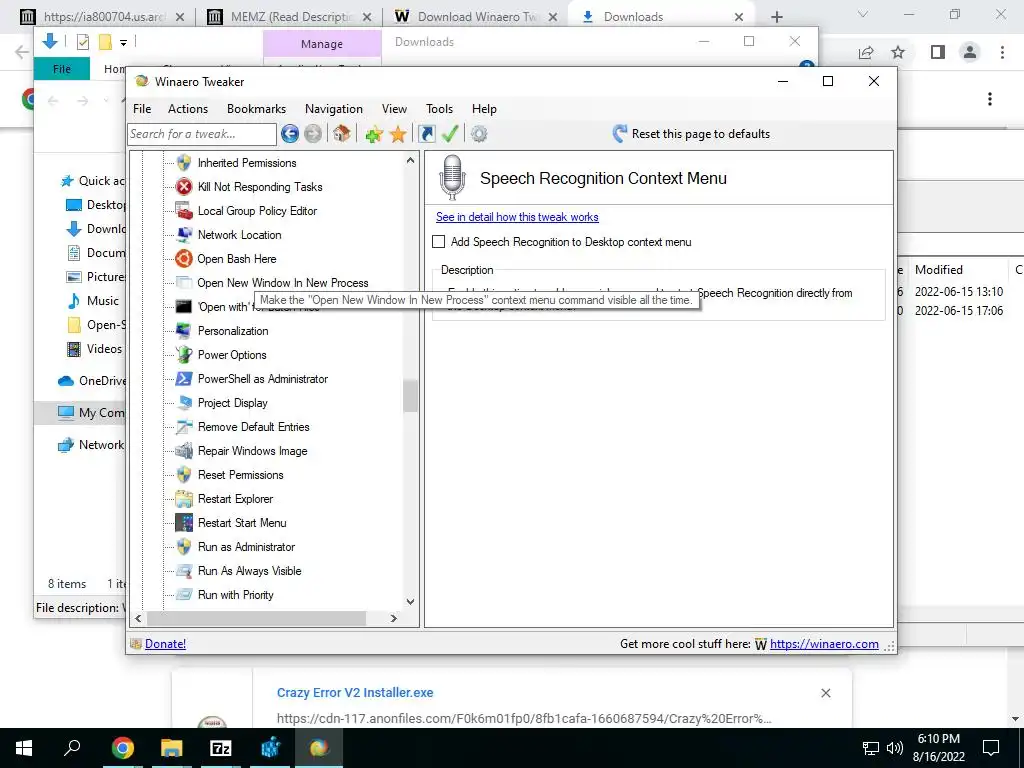
Task: Select Restart Explorer tweak
Action: (235, 499)
